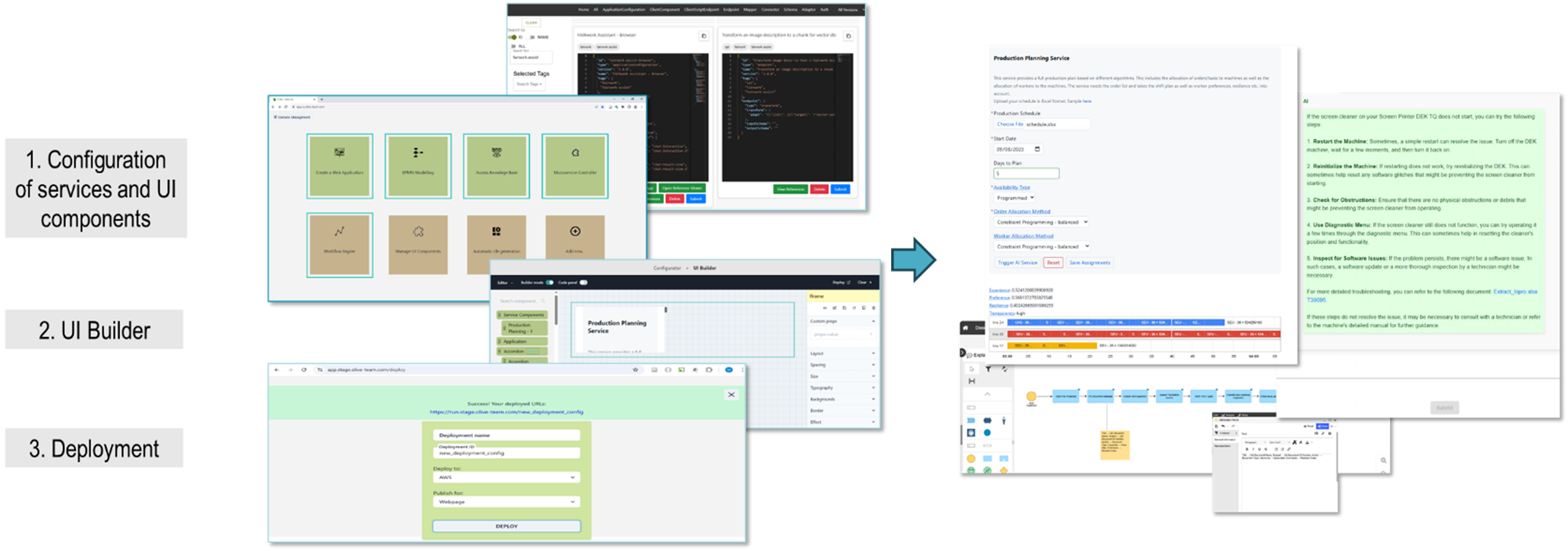Viewport: 1568px width, 551px height.
Task: Expand the Backgrounds section
Action: click(842, 399)
